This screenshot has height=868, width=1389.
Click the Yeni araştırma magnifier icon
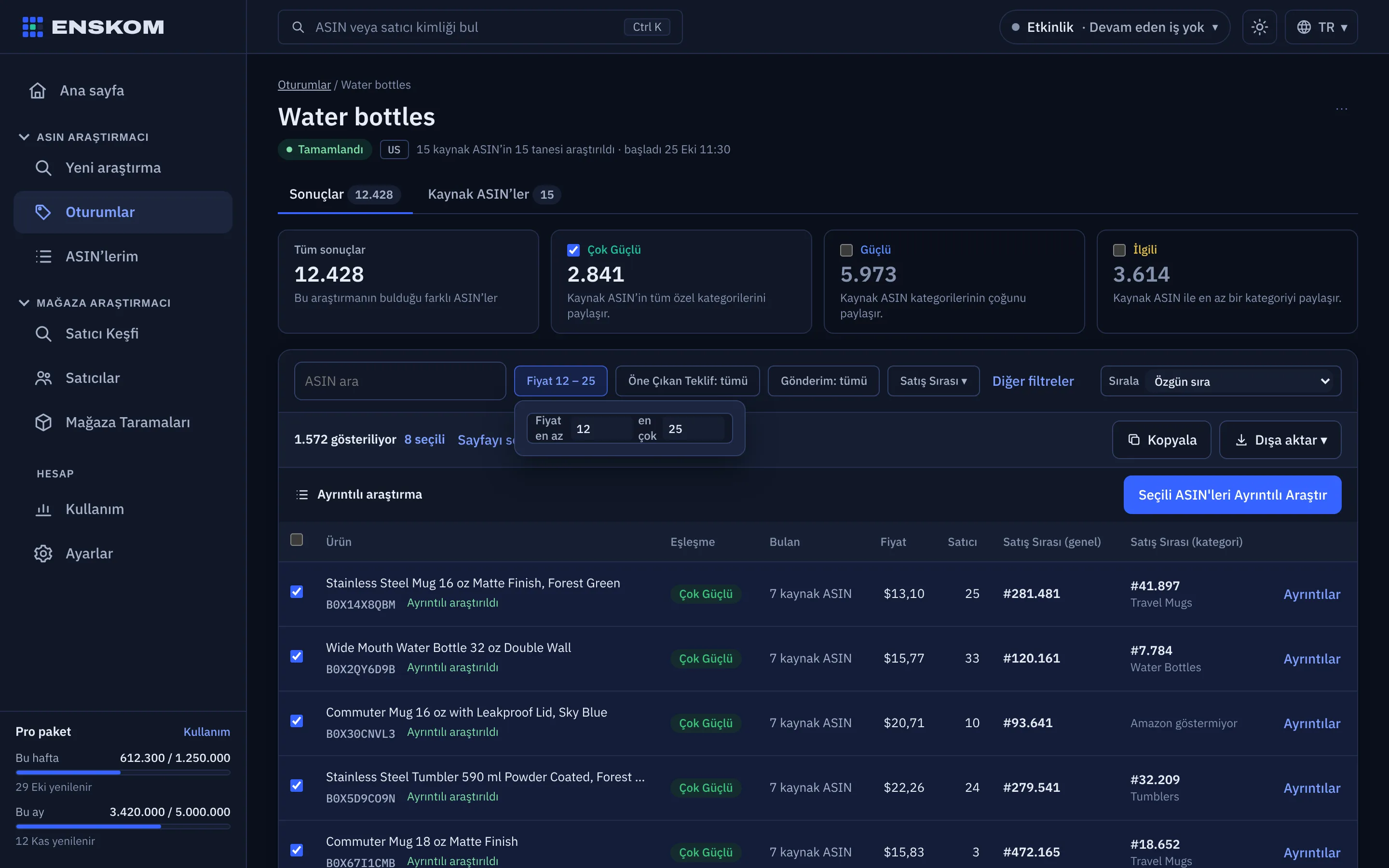pos(43,168)
